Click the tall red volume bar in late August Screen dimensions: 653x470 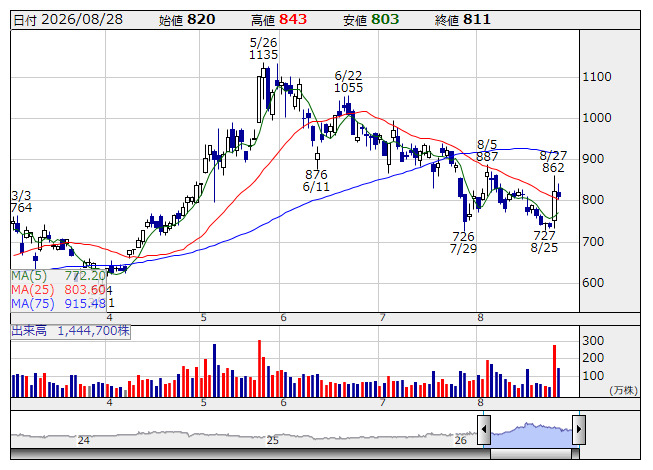pyautogui.click(x=554, y=371)
